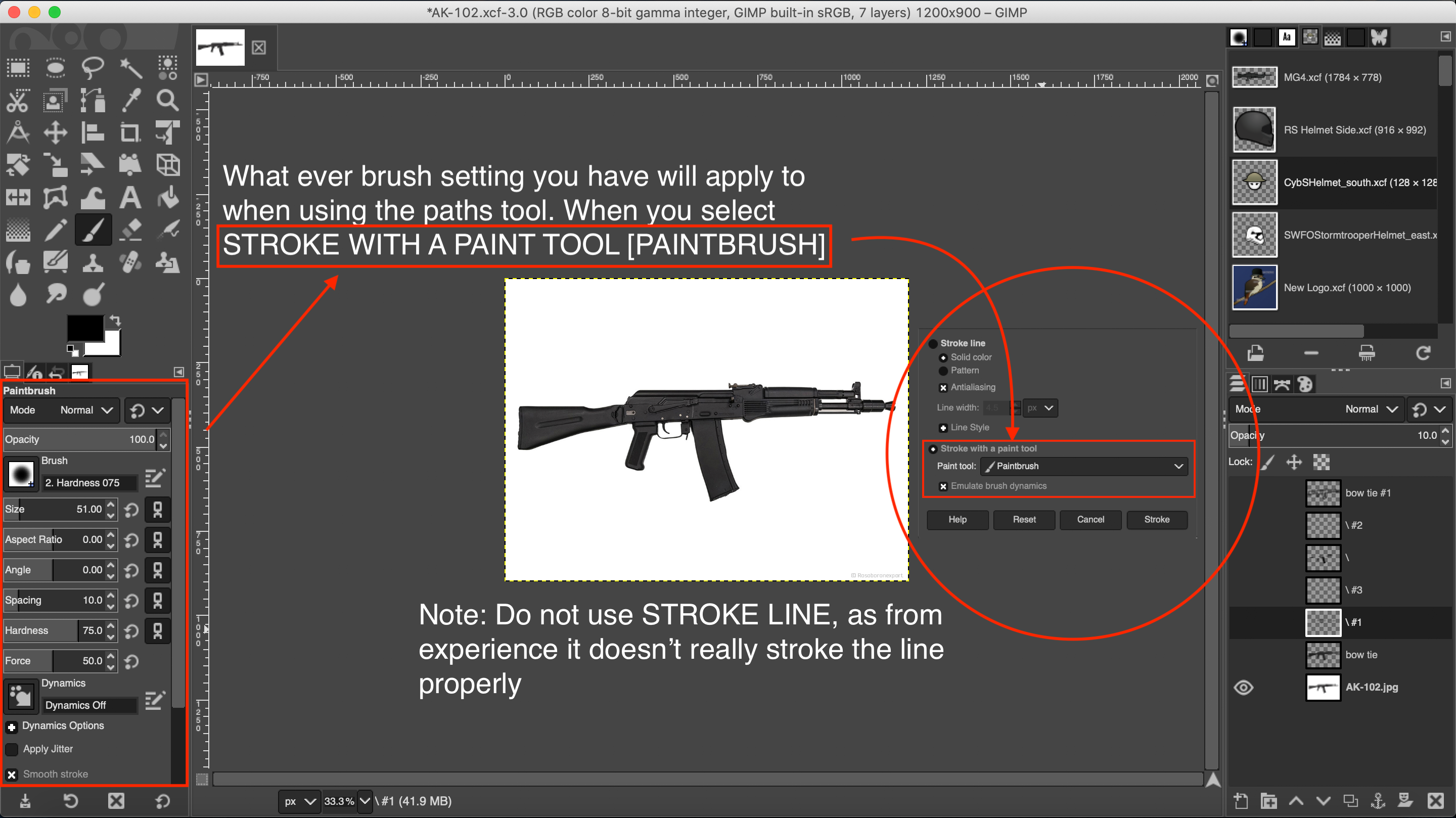Toggle the Smooth stroke checkbox
Screen dimensions: 1456x818
pyautogui.click(x=12, y=775)
